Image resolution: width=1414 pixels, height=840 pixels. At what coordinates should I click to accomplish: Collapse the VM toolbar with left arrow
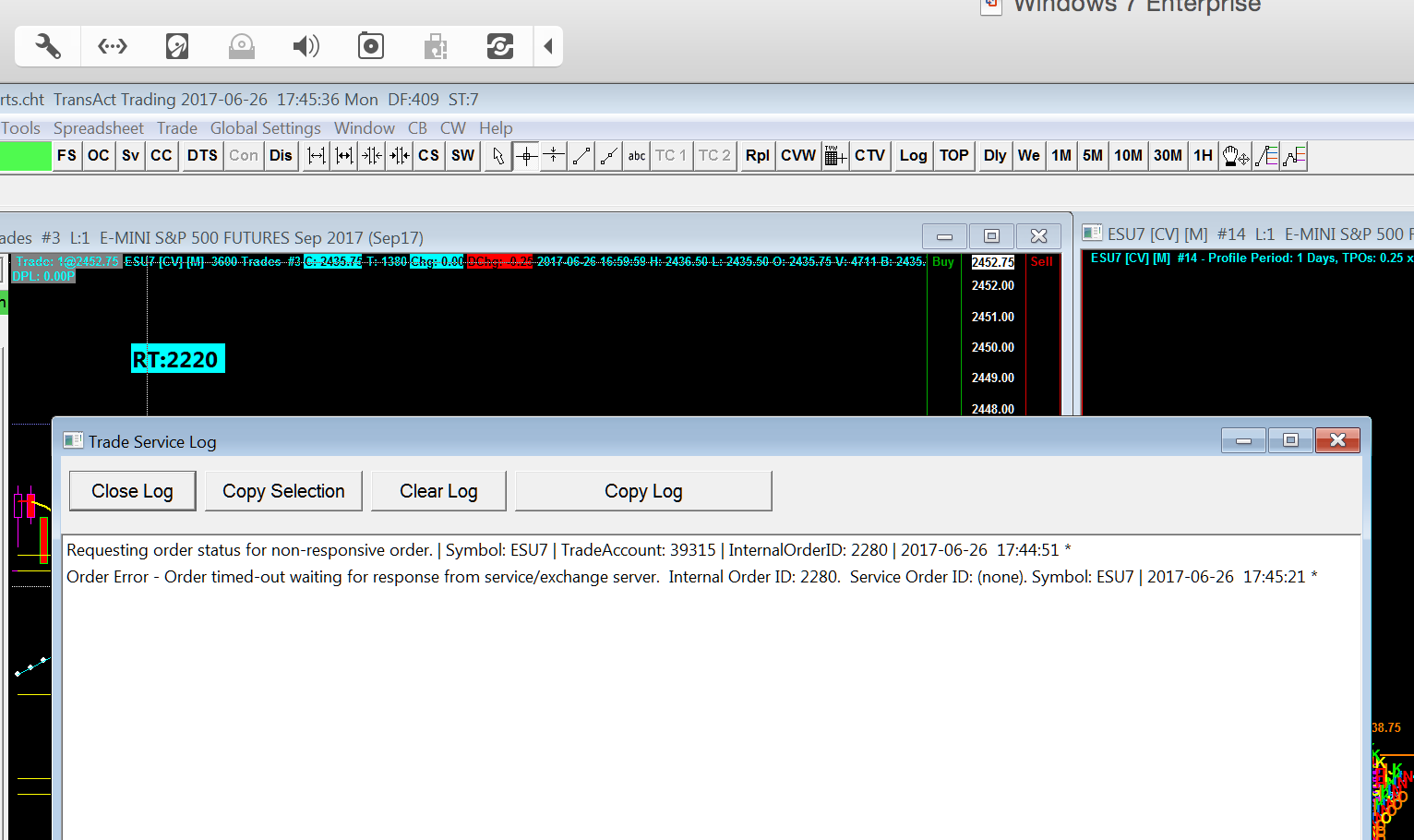click(548, 46)
